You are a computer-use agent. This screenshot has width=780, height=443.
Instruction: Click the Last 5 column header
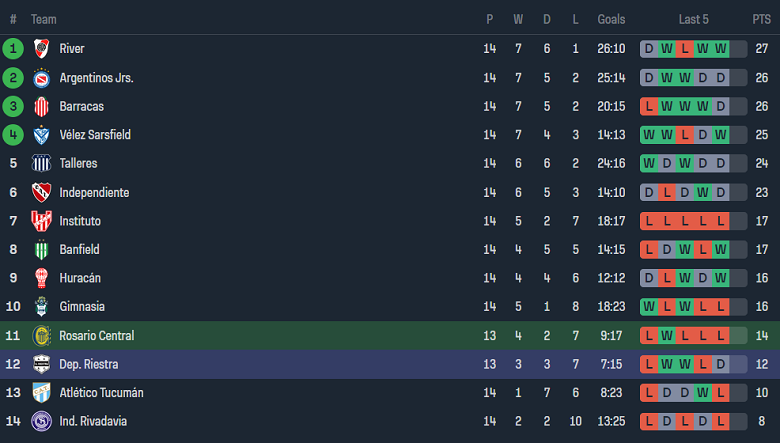pyautogui.click(x=694, y=19)
